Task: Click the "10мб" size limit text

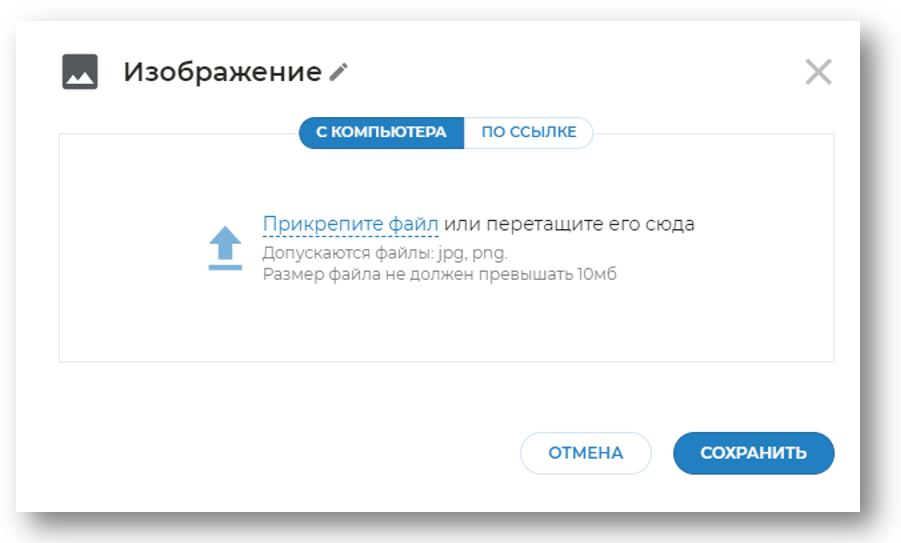Action: click(x=595, y=273)
